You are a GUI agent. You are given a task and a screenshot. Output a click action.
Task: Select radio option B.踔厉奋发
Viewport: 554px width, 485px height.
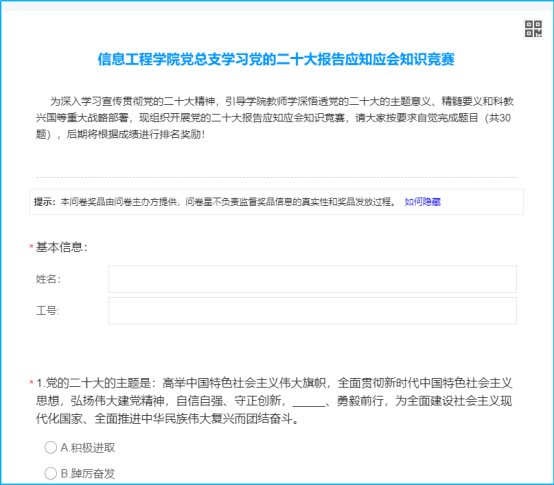(51, 473)
